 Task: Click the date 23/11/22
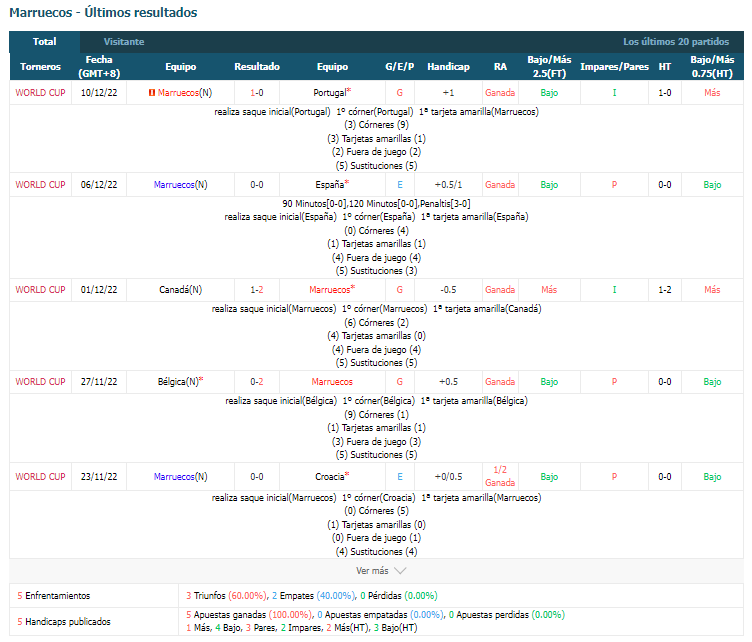point(99,477)
